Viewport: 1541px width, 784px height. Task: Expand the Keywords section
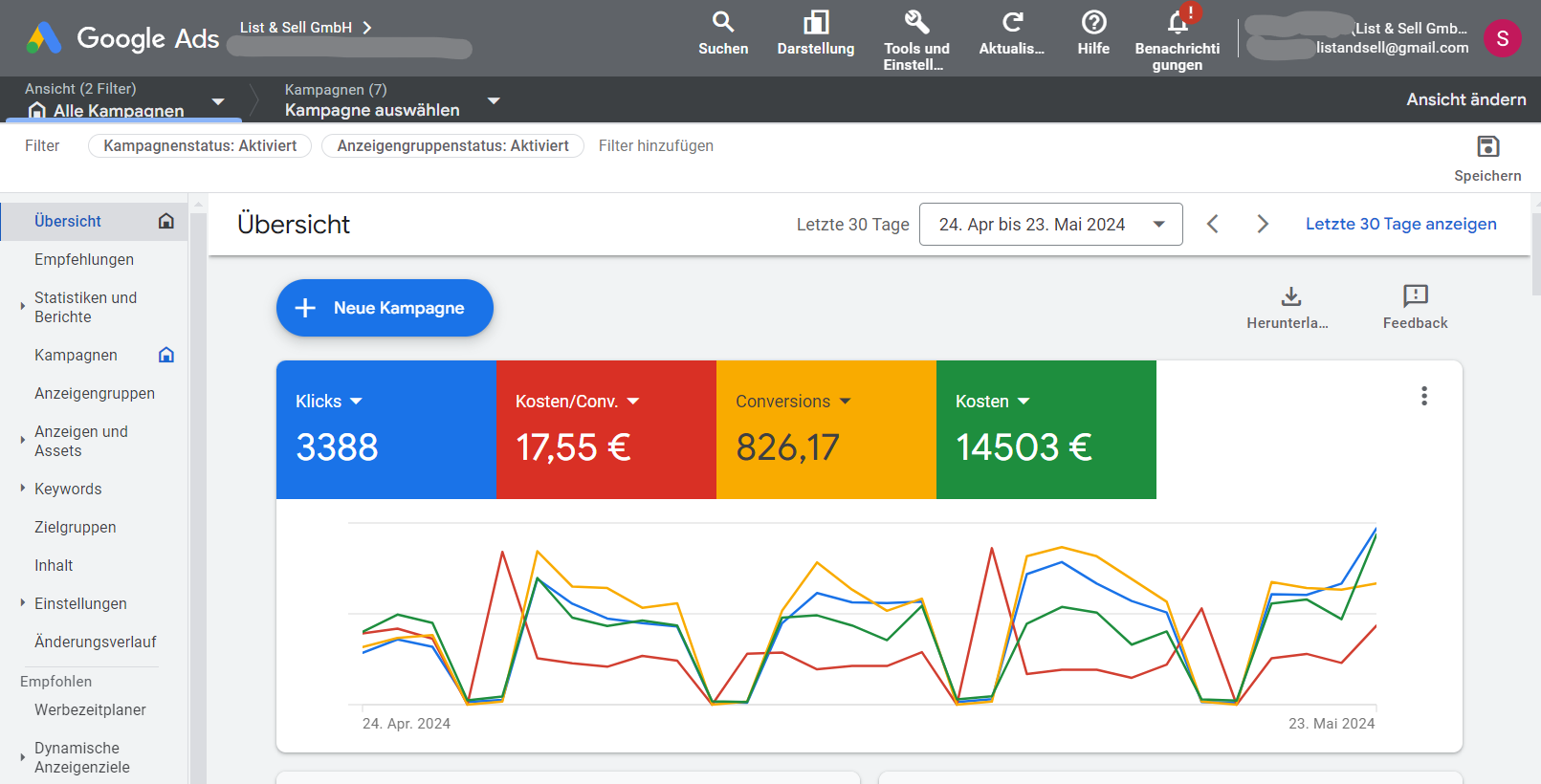pyautogui.click(x=22, y=489)
